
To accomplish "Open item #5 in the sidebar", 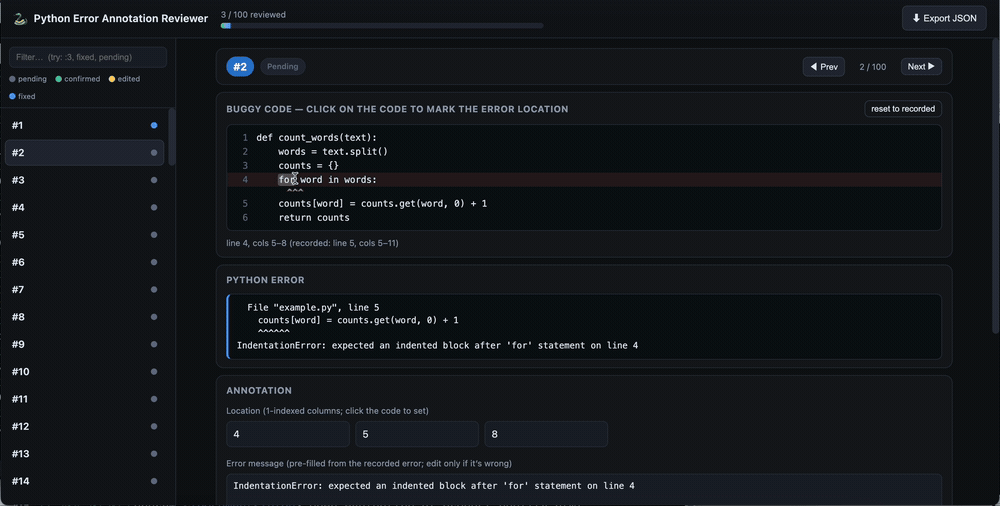I will pos(84,235).
